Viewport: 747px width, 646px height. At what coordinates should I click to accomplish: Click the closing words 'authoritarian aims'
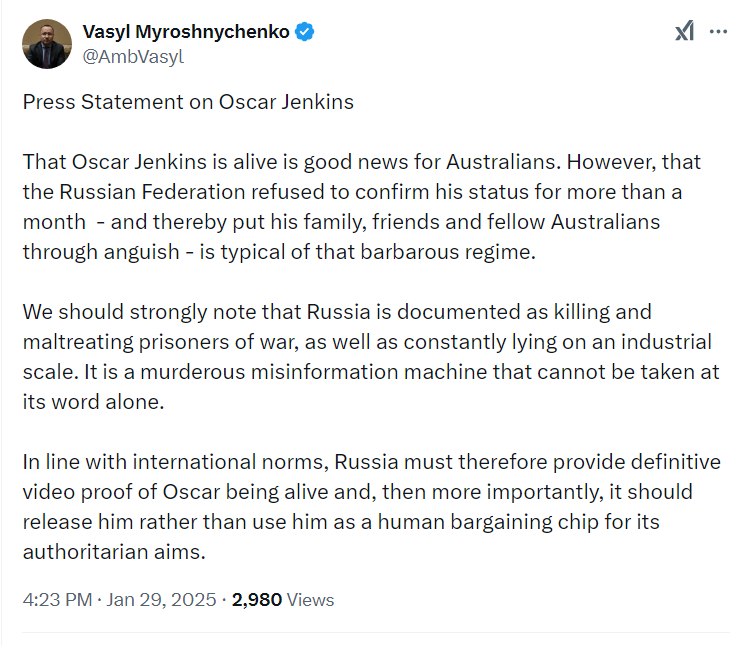pos(114,552)
